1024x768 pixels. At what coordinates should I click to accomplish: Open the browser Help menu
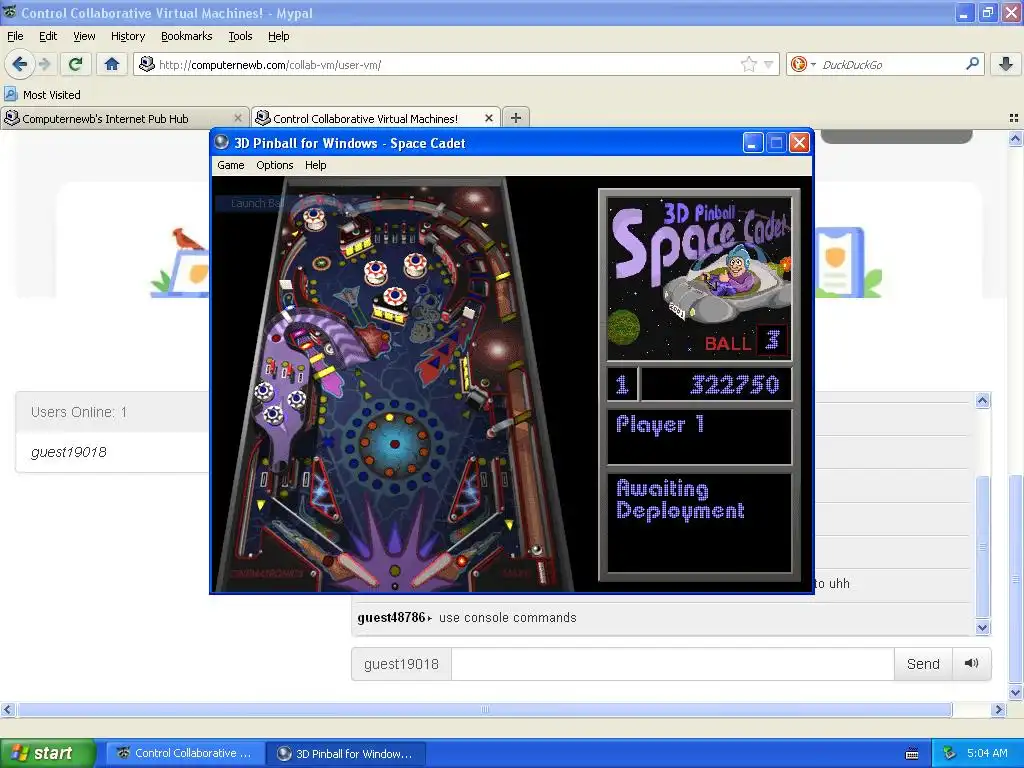click(278, 36)
